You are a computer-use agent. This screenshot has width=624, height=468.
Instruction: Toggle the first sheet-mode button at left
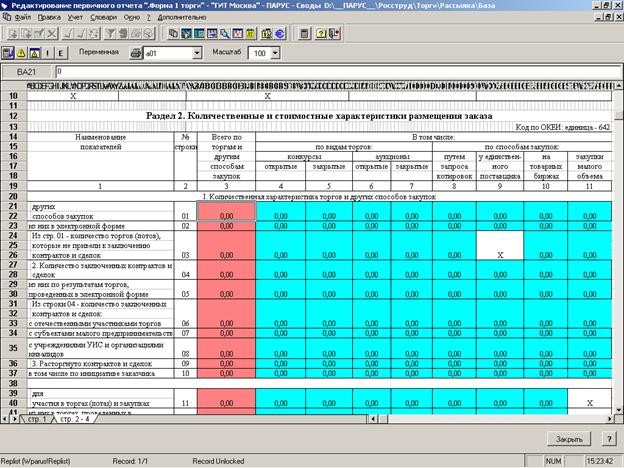(x=8, y=53)
